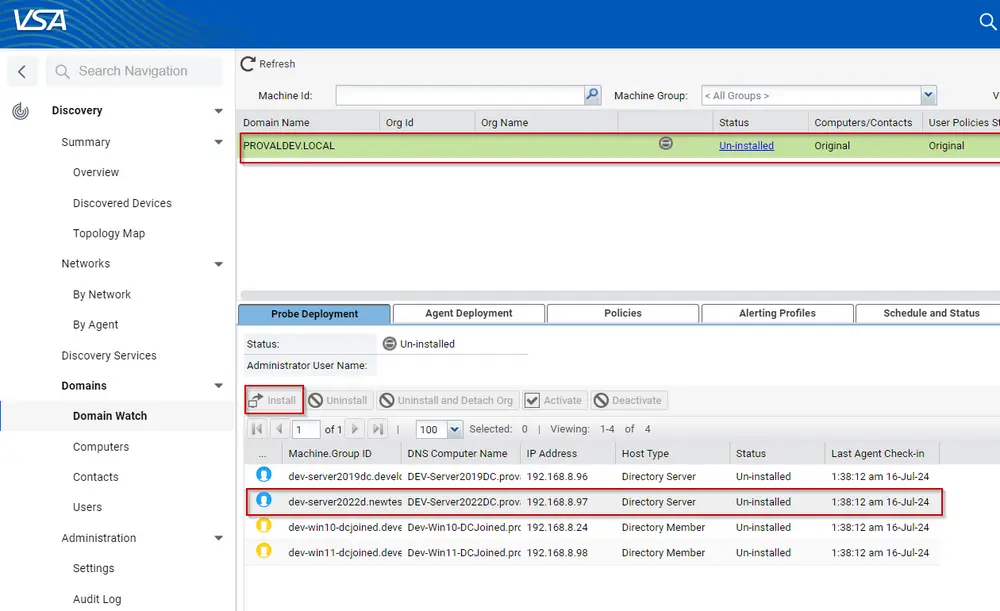This screenshot has height=611, width=1000.
Task: Click agent icon for dev-server2019dc row
Action: click(x=263, y=475)
